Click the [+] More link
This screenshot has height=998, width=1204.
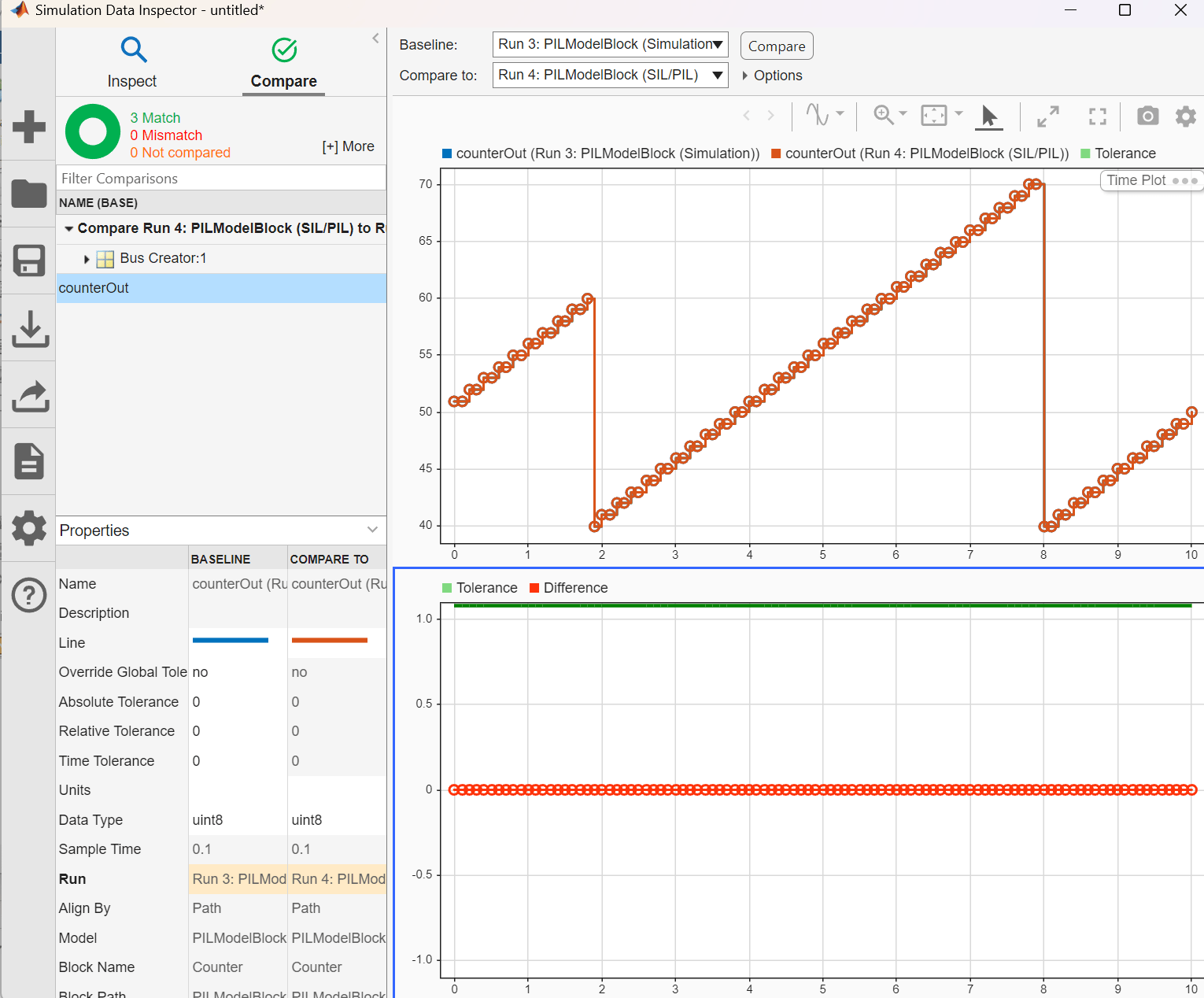point(348,146)
